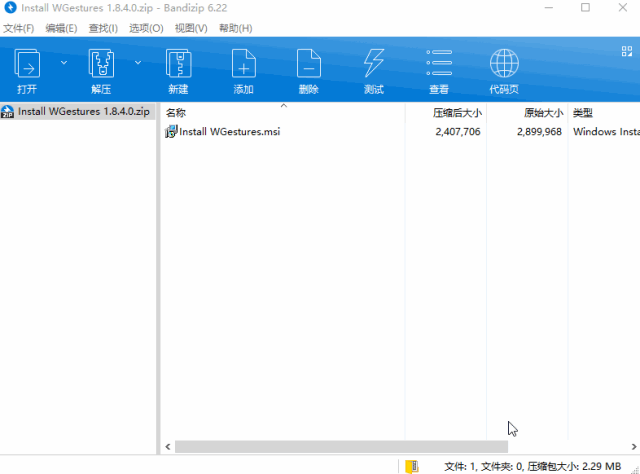Image resolution: width=640 pixels, height=474 pixels.
Task: Expand the dropdown arrow next to 打开
Action: coord(64,62)
